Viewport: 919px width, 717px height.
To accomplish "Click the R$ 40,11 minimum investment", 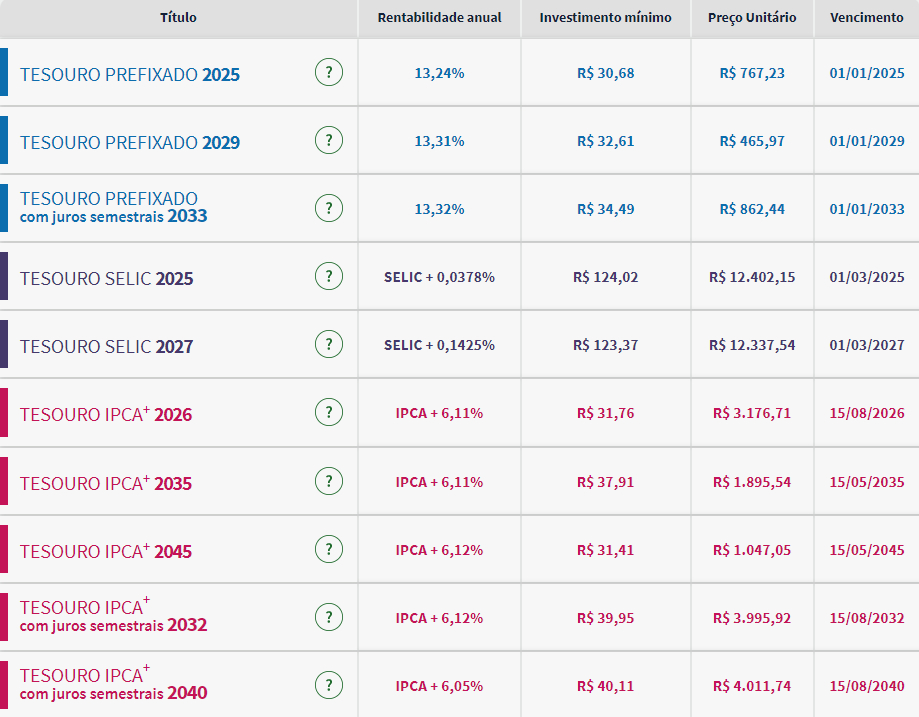I will point(605,687).
